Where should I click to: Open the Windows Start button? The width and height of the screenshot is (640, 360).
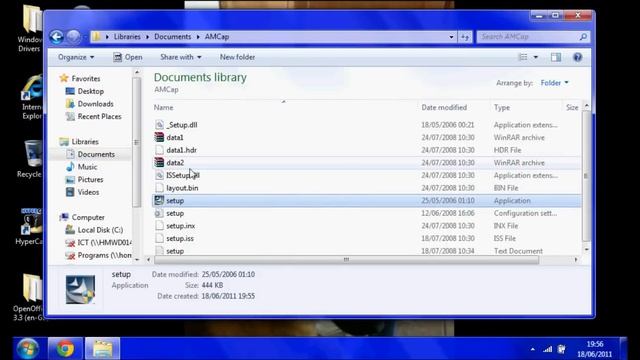tap(28, 348)
